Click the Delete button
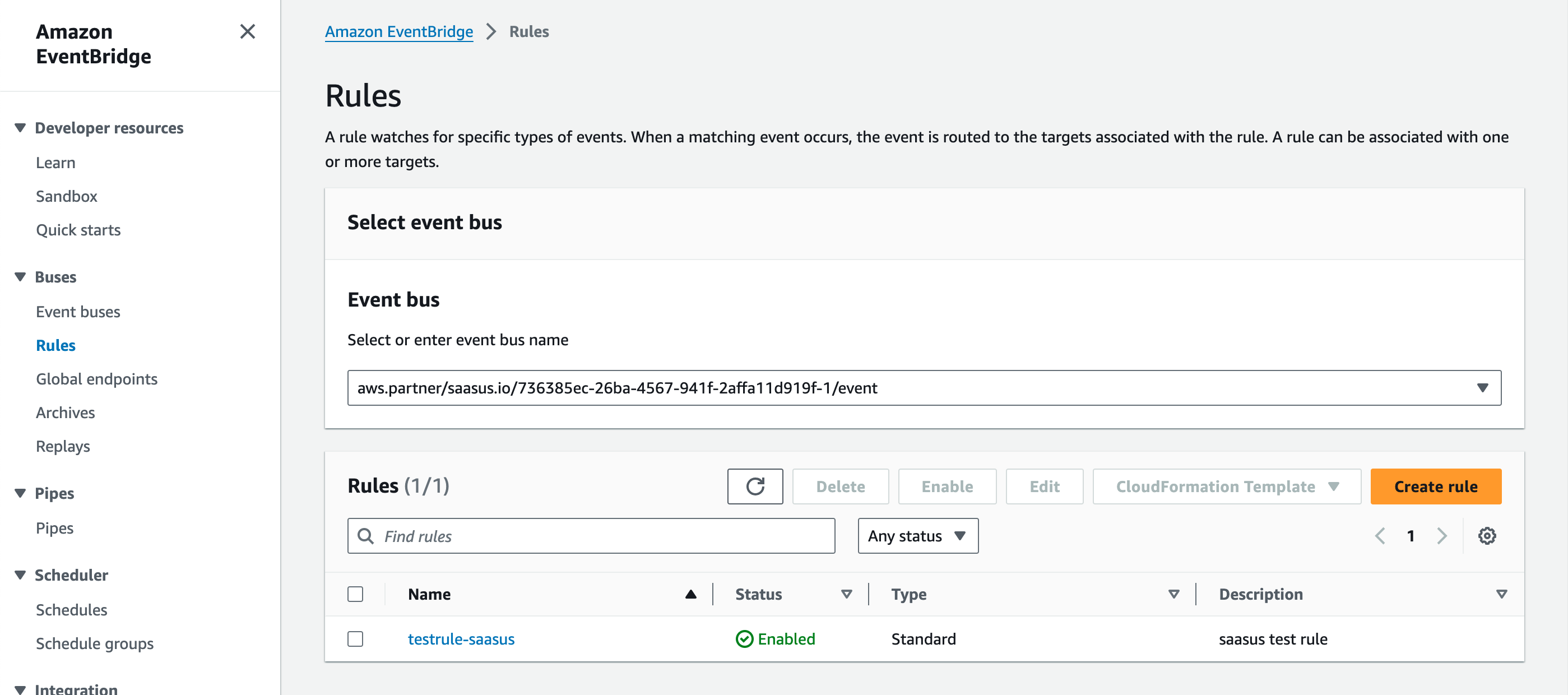1568x695 pixels. (x=840, y=486)
